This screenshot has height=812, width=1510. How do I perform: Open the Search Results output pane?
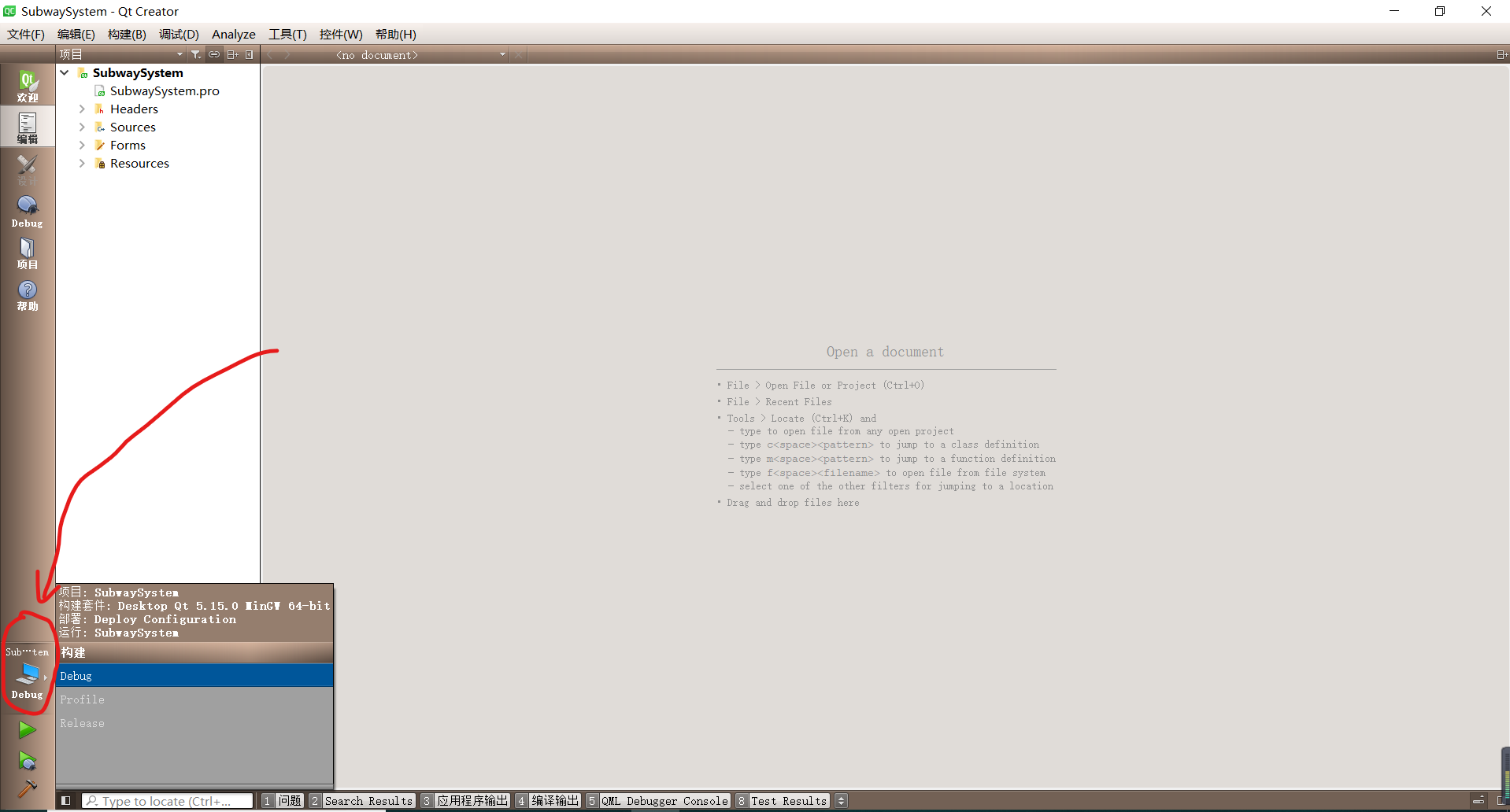click(361, 801)
